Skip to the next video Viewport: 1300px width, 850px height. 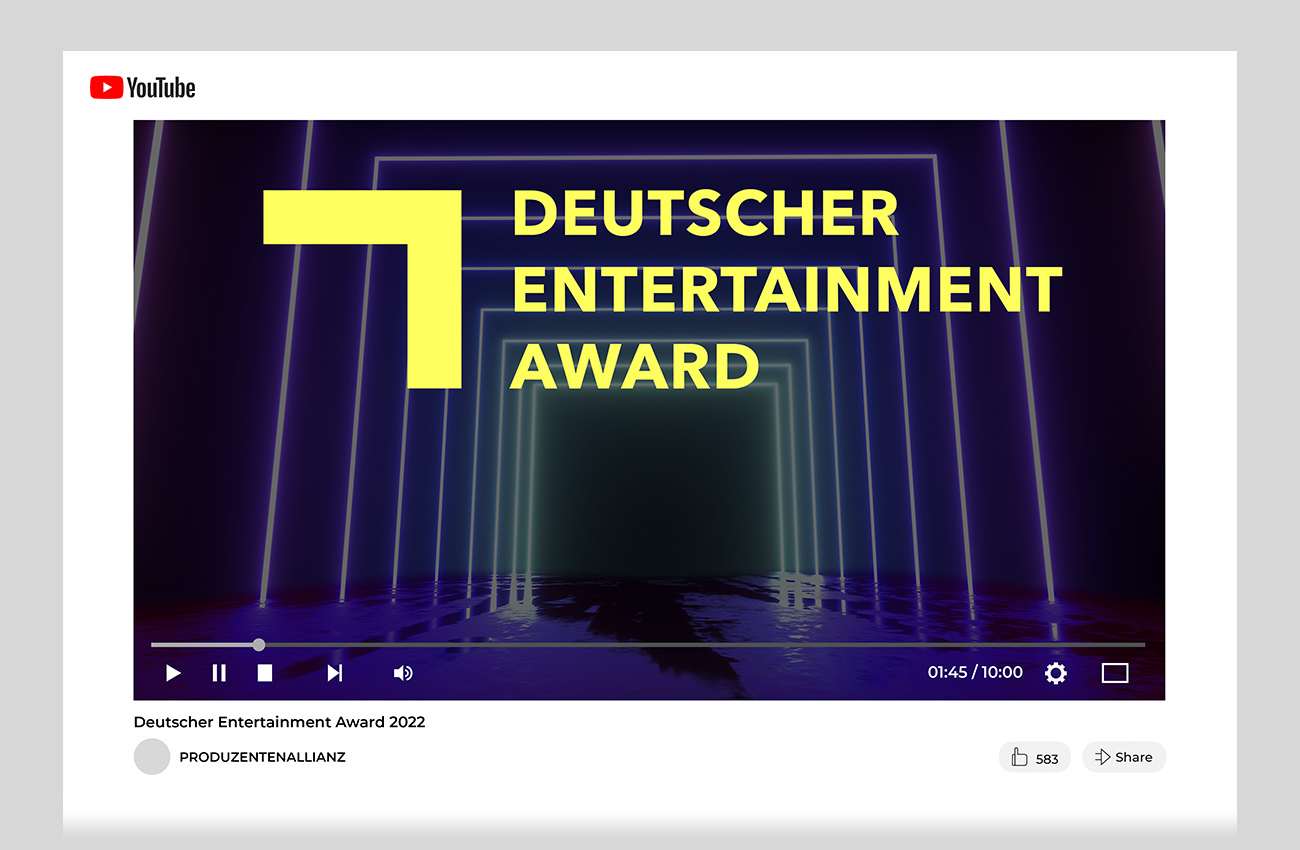tap(335, 673)
